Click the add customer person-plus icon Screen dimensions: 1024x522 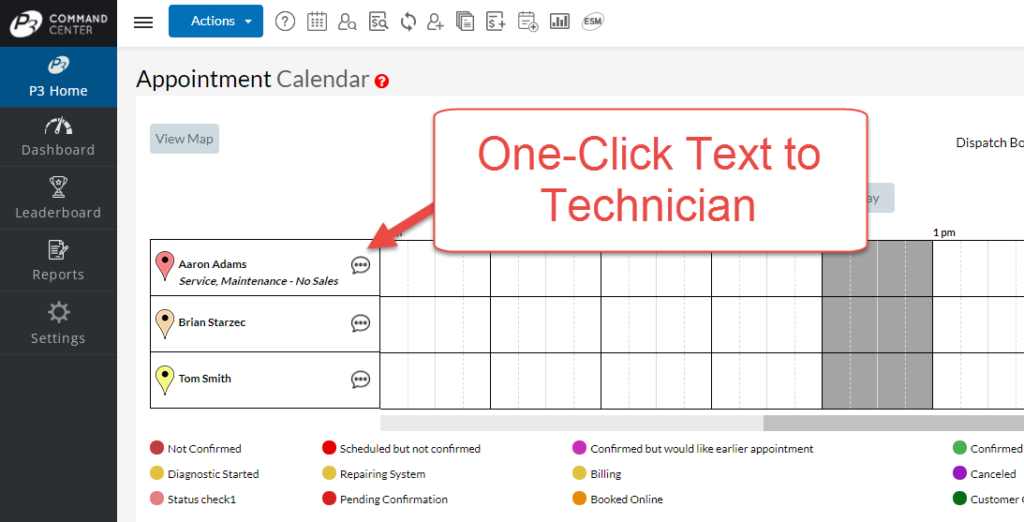click(x=436, y=22)
